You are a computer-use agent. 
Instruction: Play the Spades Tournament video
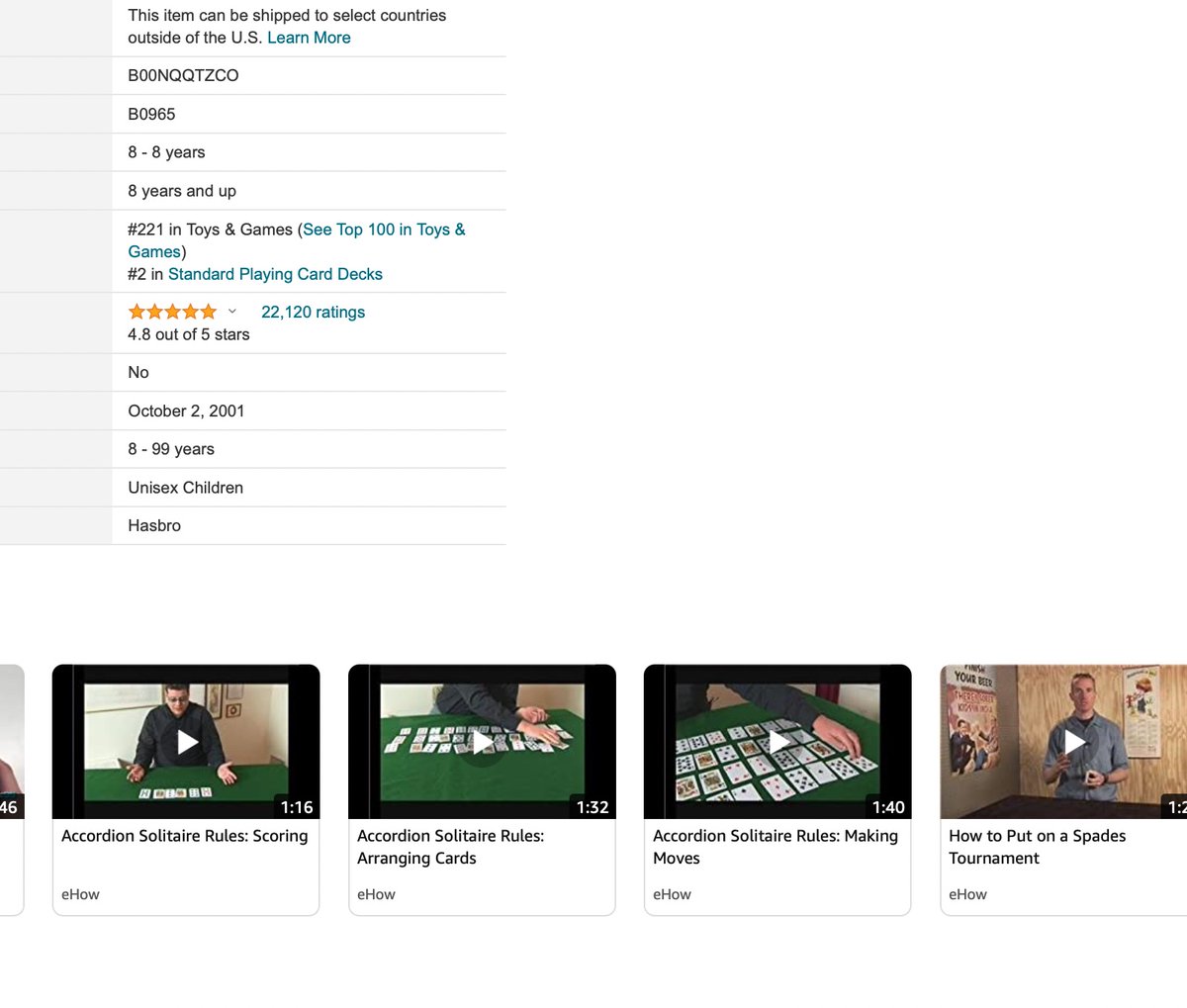(1074, 742)
